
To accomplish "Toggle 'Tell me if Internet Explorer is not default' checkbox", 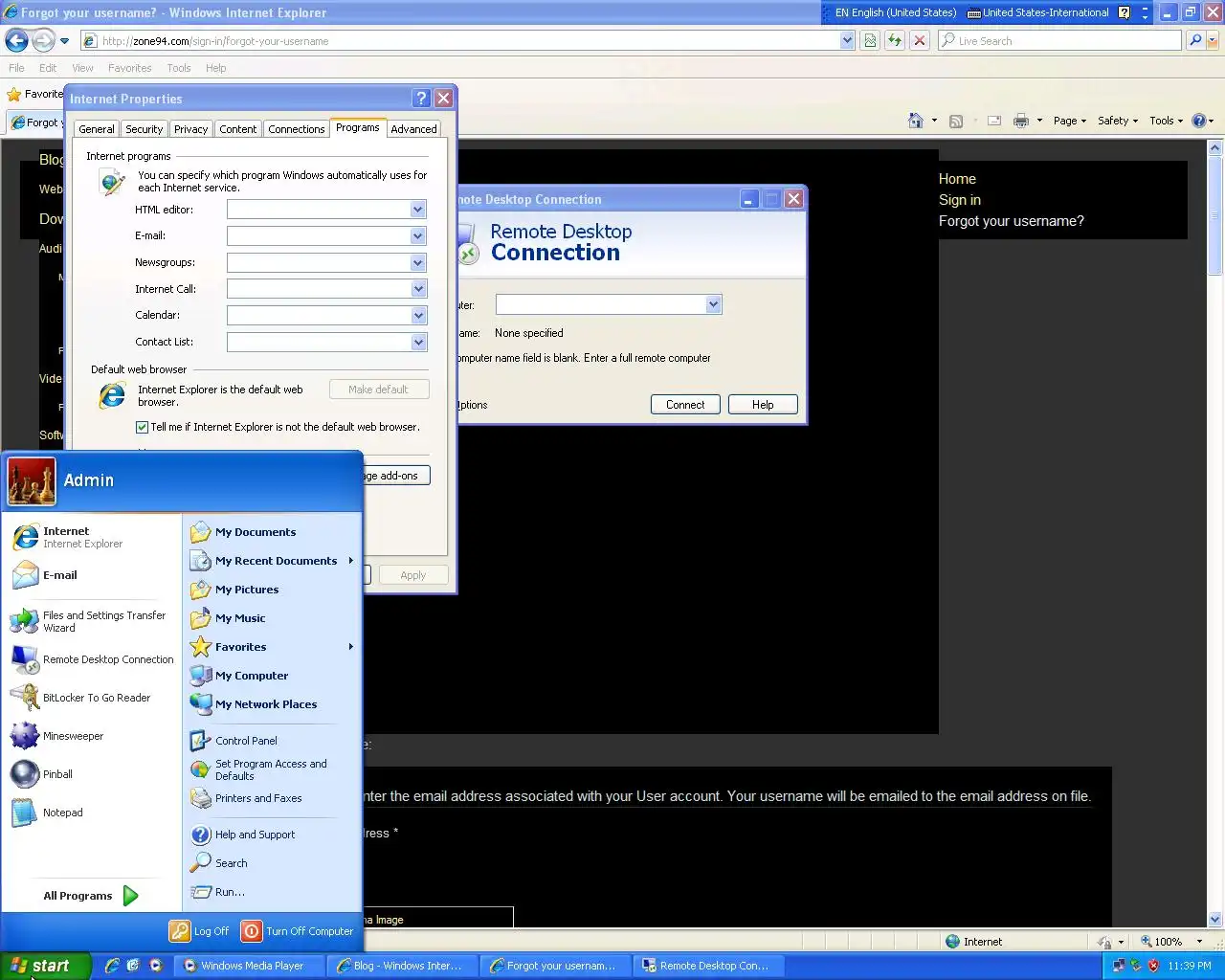I will pos(142,428).
